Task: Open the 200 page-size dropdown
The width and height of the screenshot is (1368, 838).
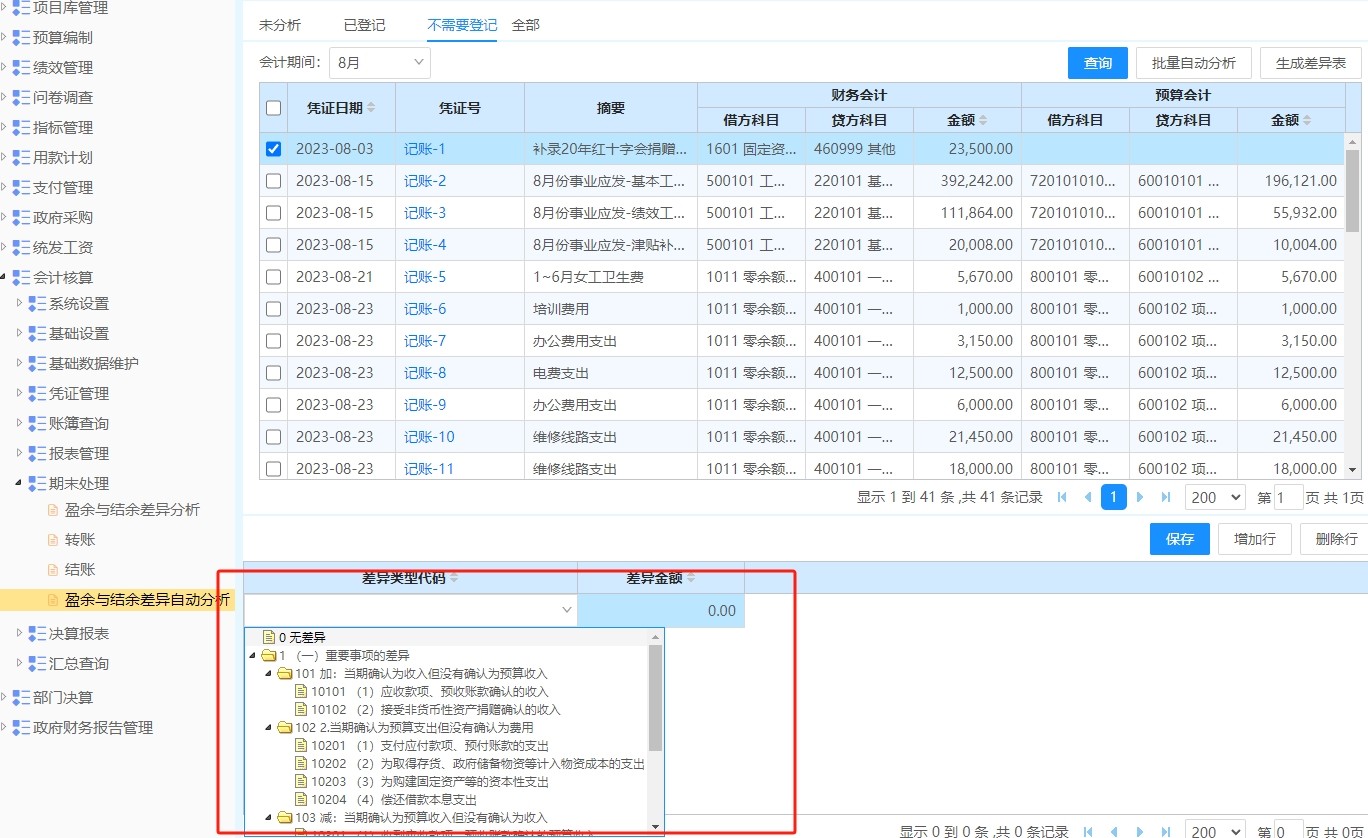Action: pos(1215,497)
